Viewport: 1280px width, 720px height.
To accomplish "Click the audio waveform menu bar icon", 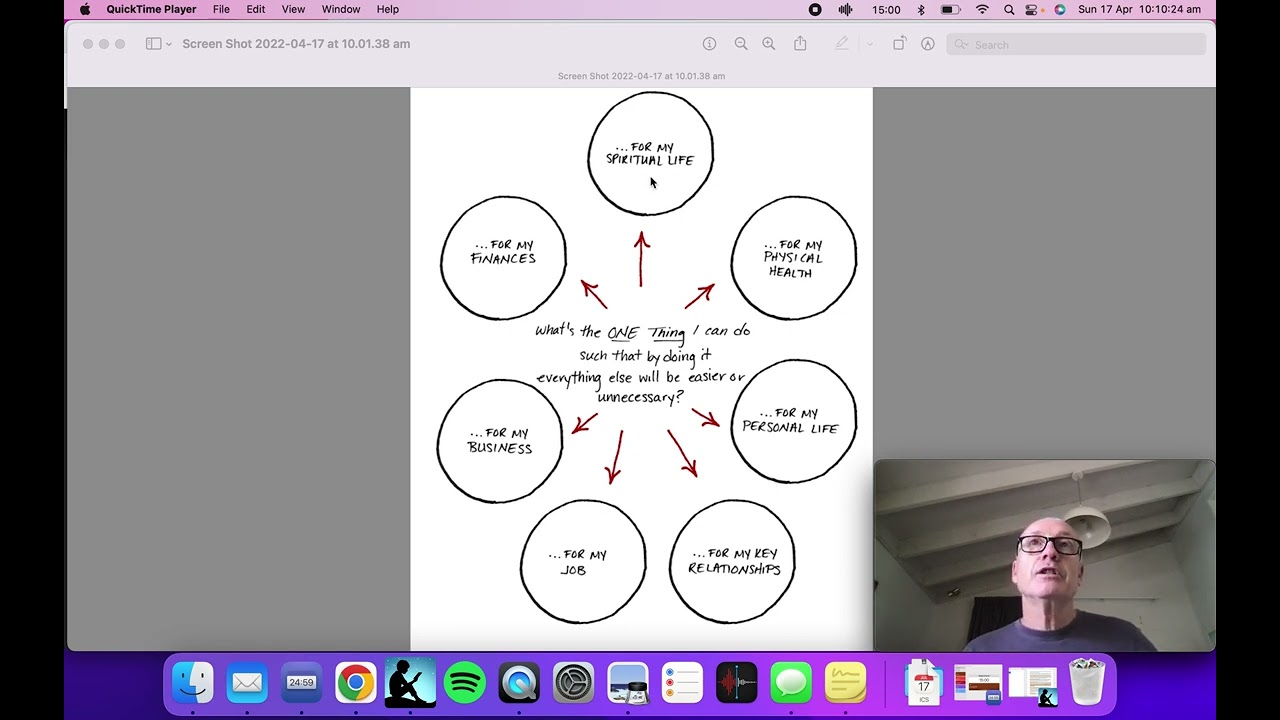I will coord(845,9).
